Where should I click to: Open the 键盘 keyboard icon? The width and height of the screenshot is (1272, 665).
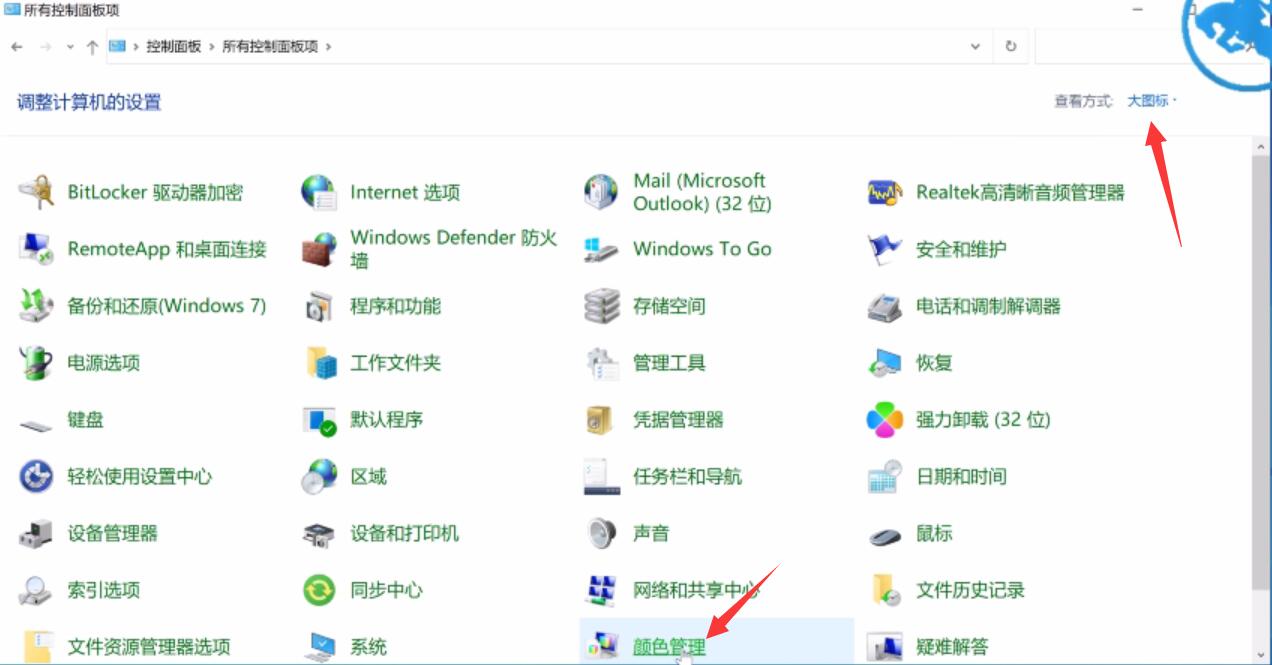coord(36,424)
